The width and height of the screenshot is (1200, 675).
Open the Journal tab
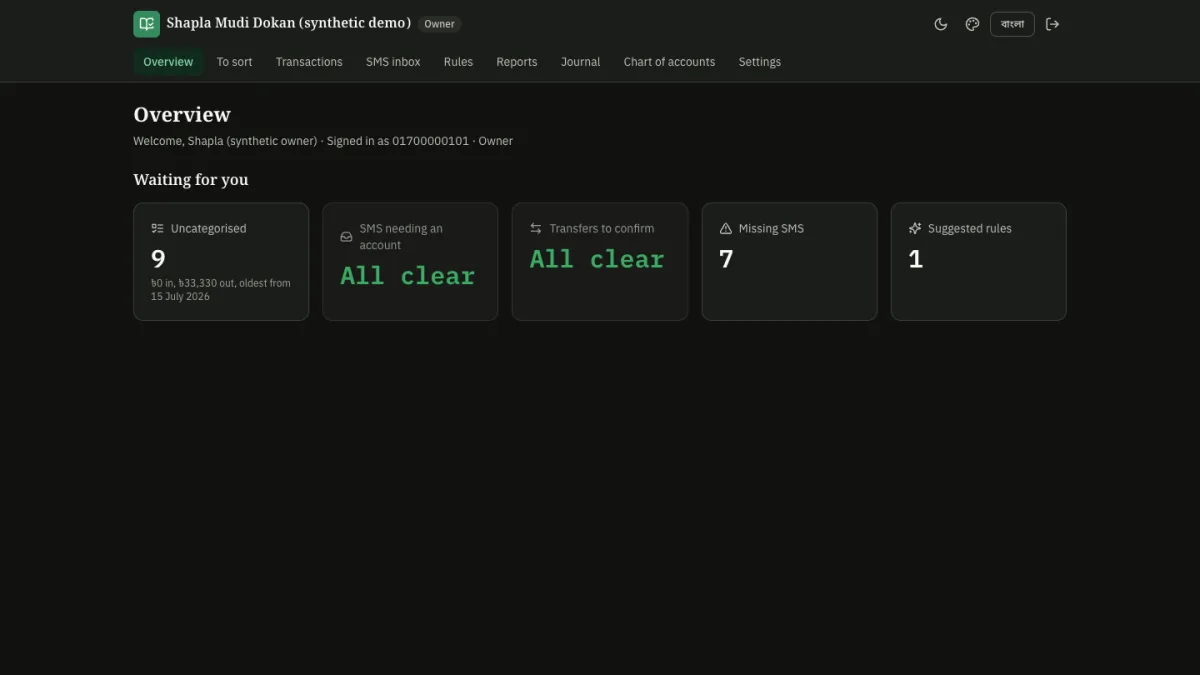tap(580, 62)
